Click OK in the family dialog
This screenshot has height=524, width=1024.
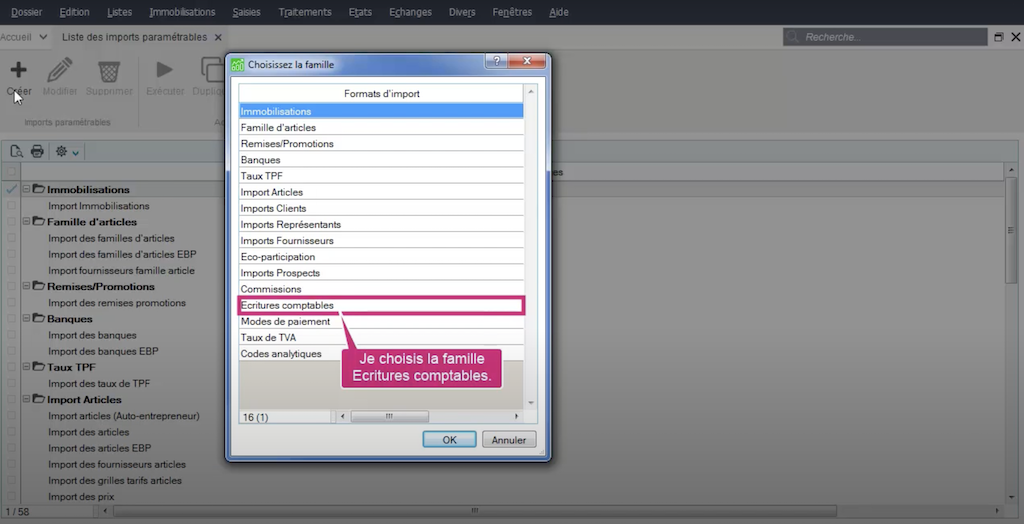pyautogui.click(x=449, y=440)
